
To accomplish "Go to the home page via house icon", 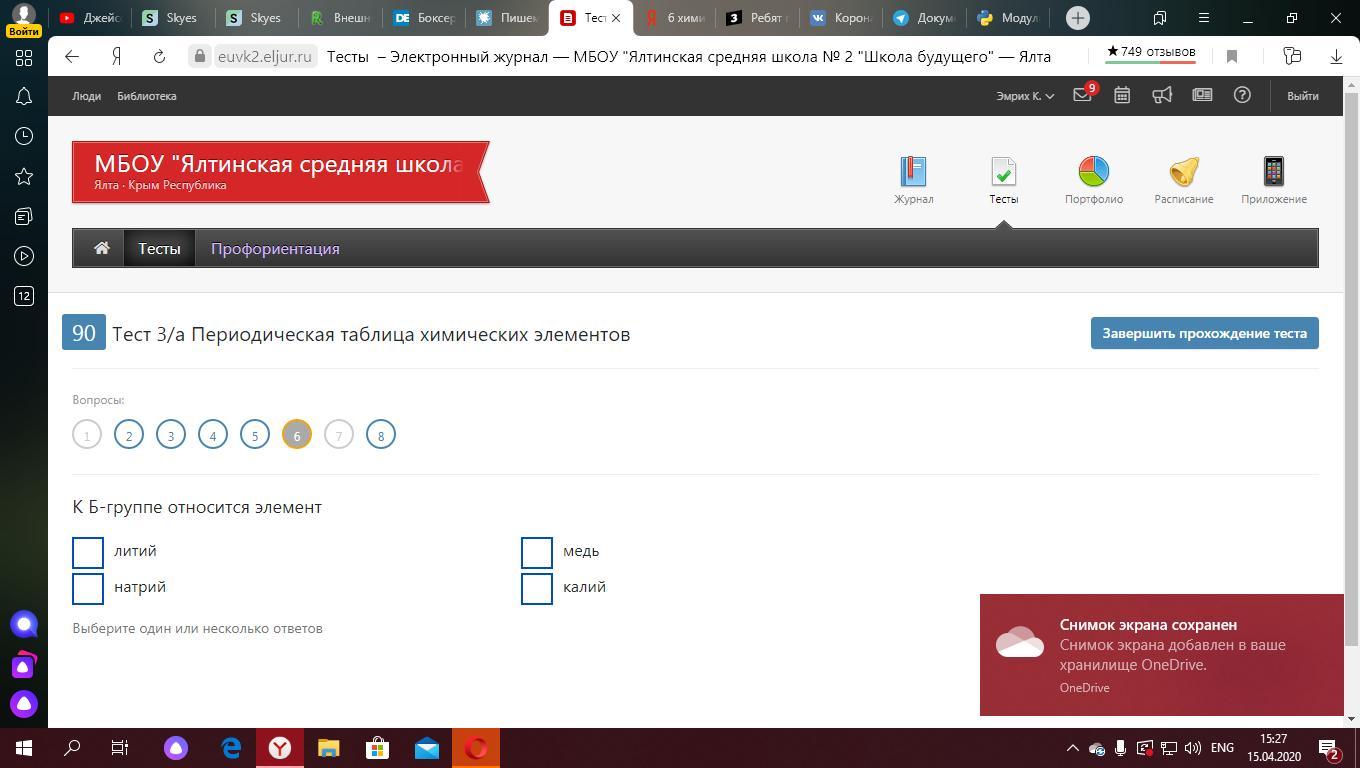I will click(102, 248).
